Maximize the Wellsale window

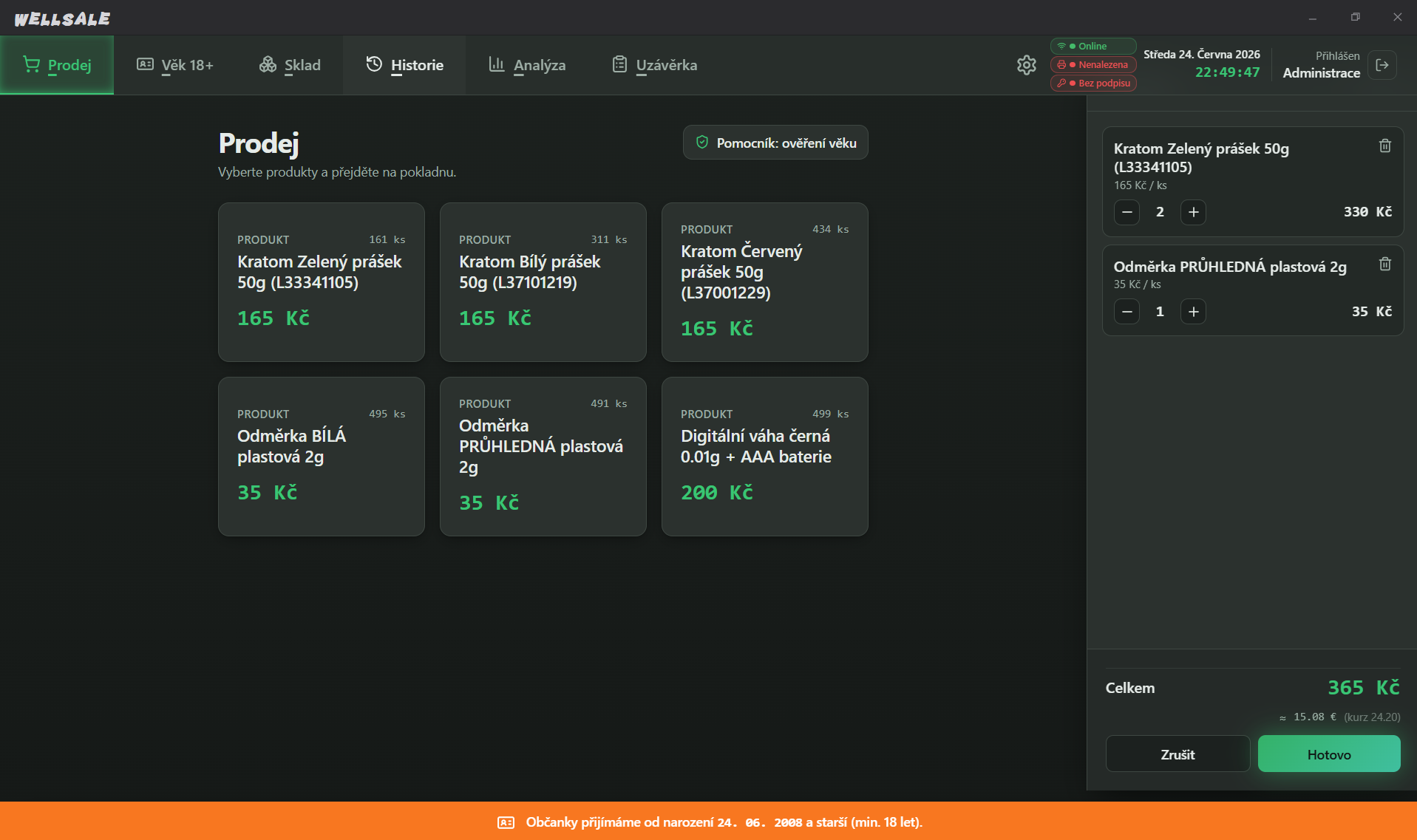tap(1355, 17)
